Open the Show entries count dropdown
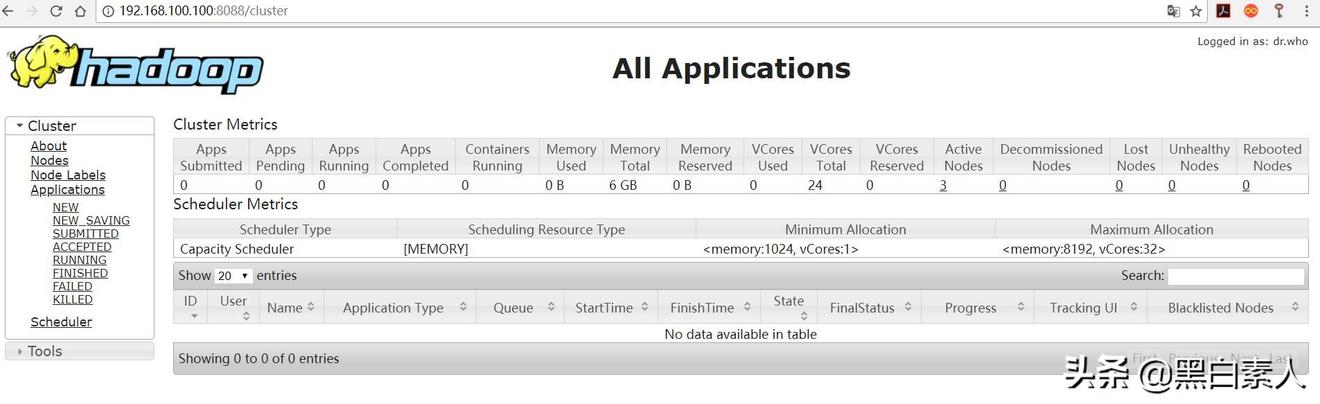The width and height of the screenshot is (1320, 404). 234,276
